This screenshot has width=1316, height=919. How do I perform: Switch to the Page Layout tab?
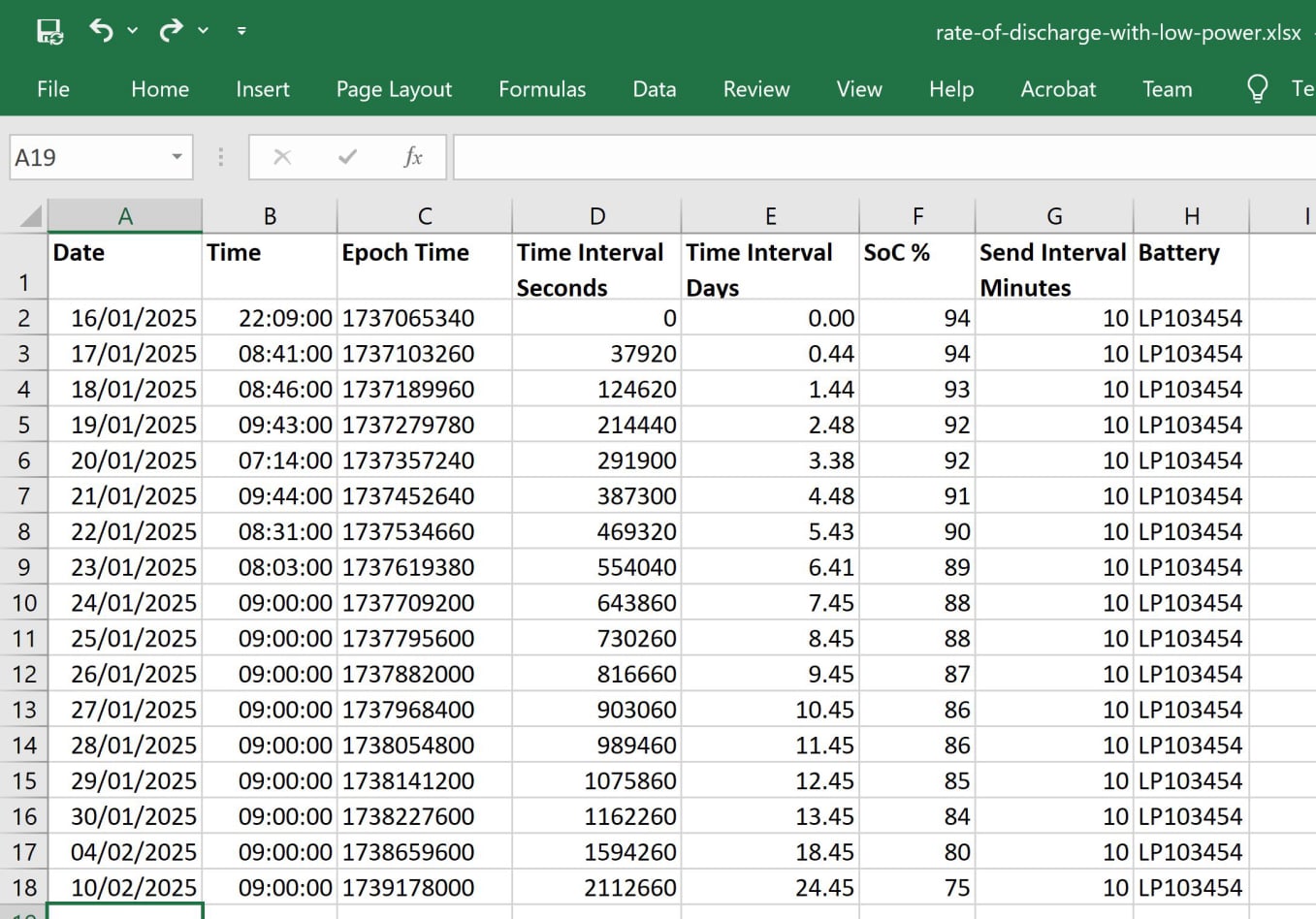[x=394, y=89]
